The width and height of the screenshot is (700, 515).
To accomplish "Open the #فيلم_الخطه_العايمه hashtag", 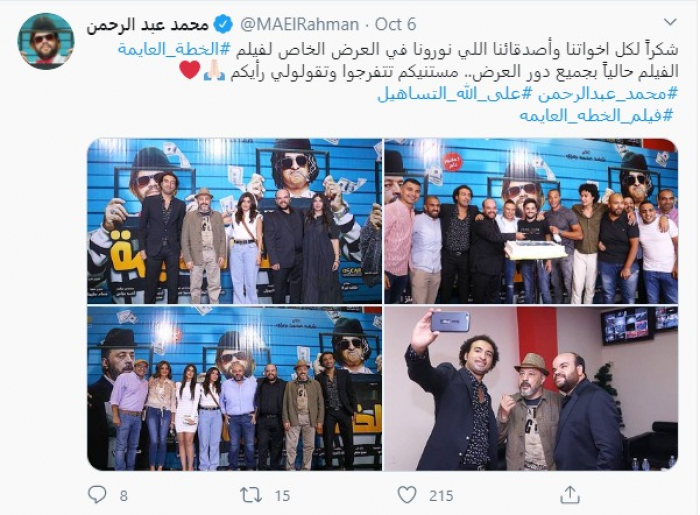I will (x=596, y=116).
